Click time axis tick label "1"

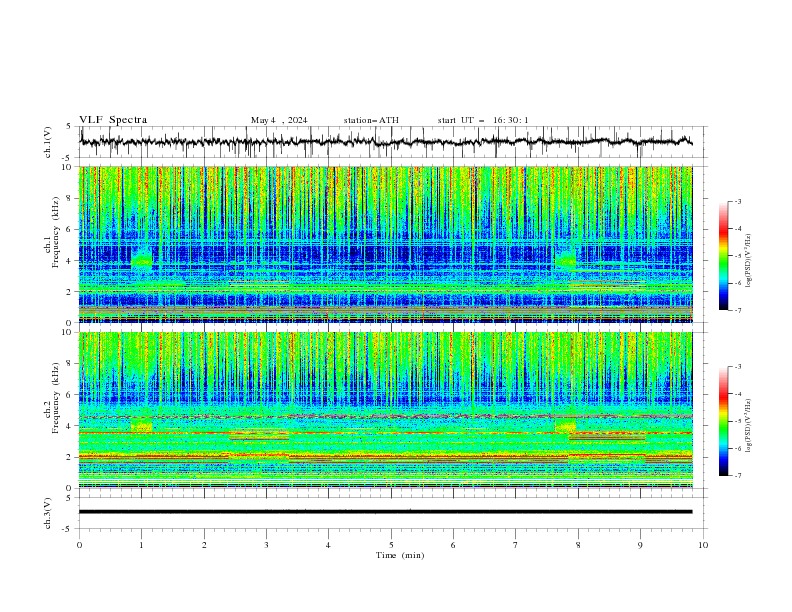pyautogui.click(x=141, y=545)
